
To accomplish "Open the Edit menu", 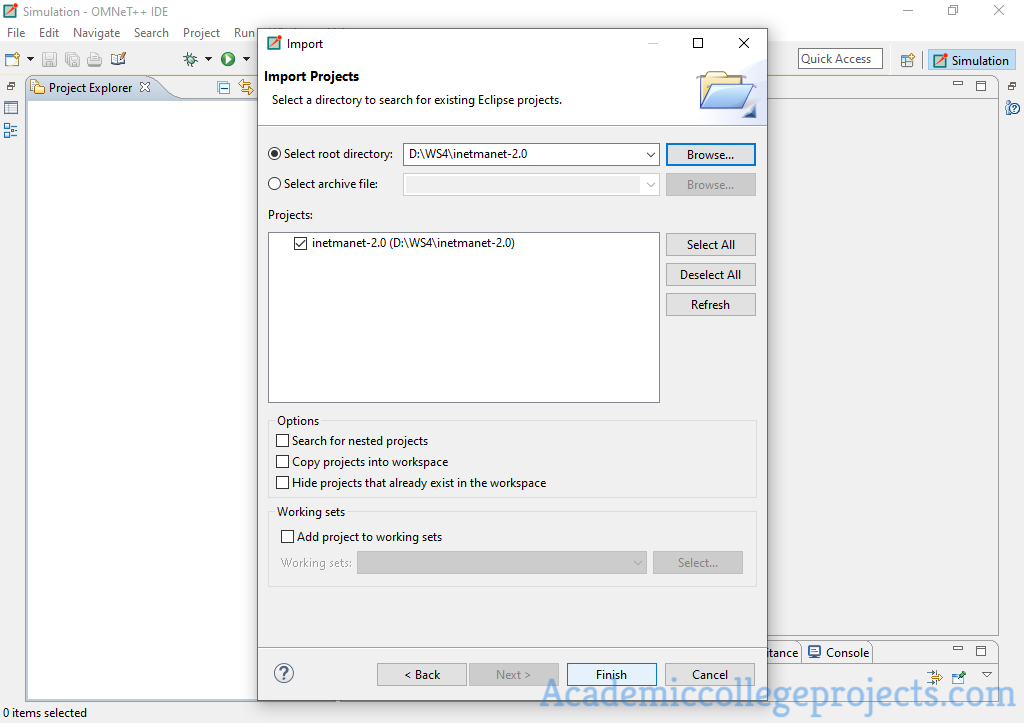I will (49, 33).
